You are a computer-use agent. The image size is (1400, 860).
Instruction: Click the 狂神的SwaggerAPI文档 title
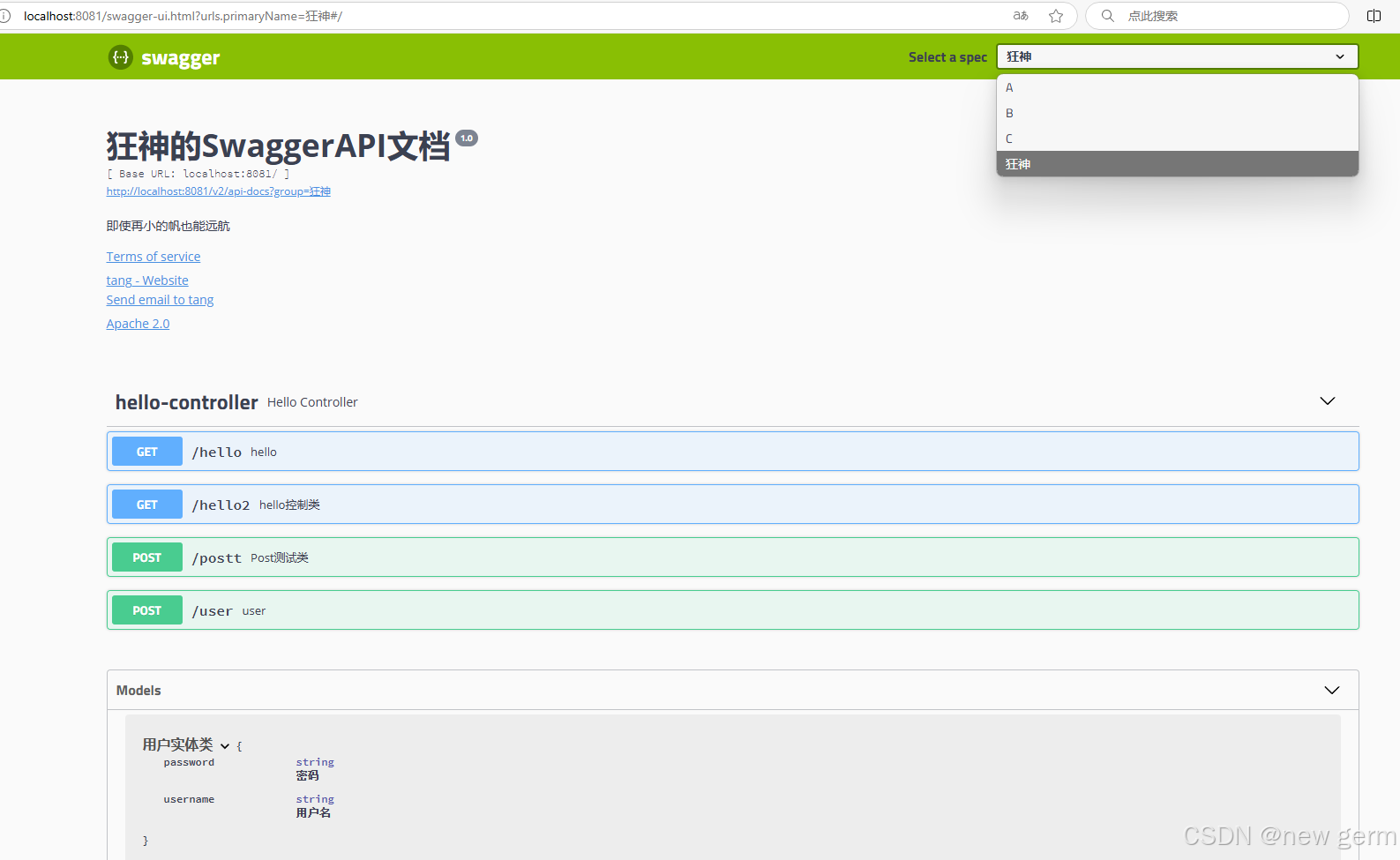(278, 146)
